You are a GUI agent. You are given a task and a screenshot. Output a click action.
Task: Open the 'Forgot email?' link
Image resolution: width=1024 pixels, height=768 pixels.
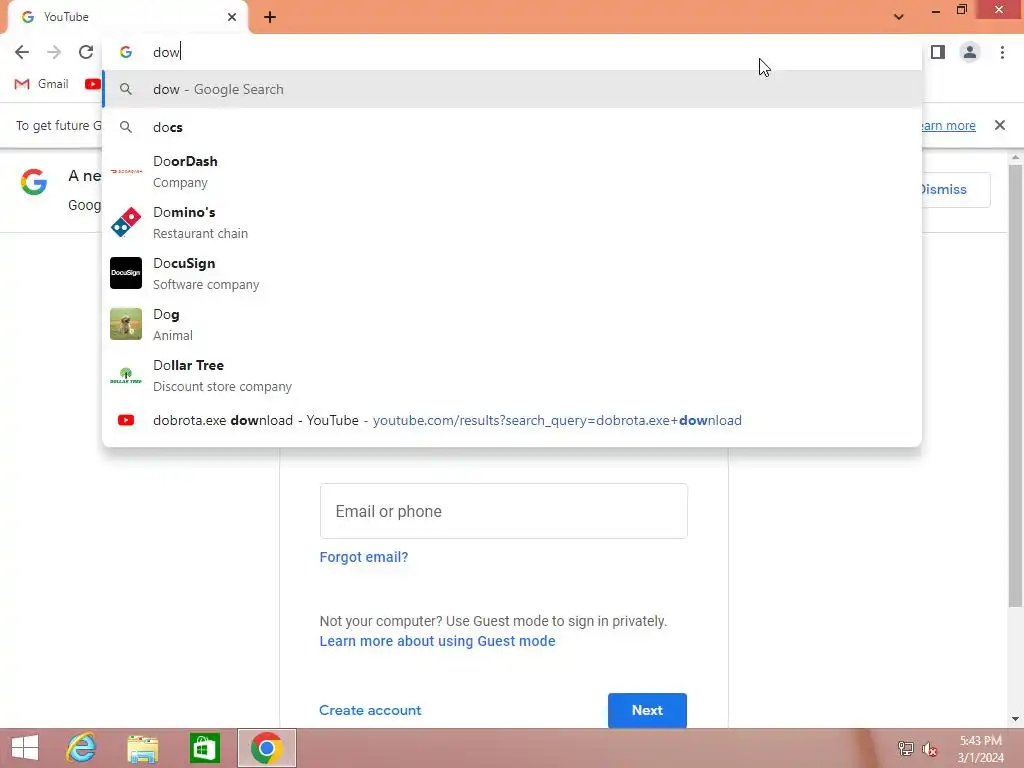[364, 557]
